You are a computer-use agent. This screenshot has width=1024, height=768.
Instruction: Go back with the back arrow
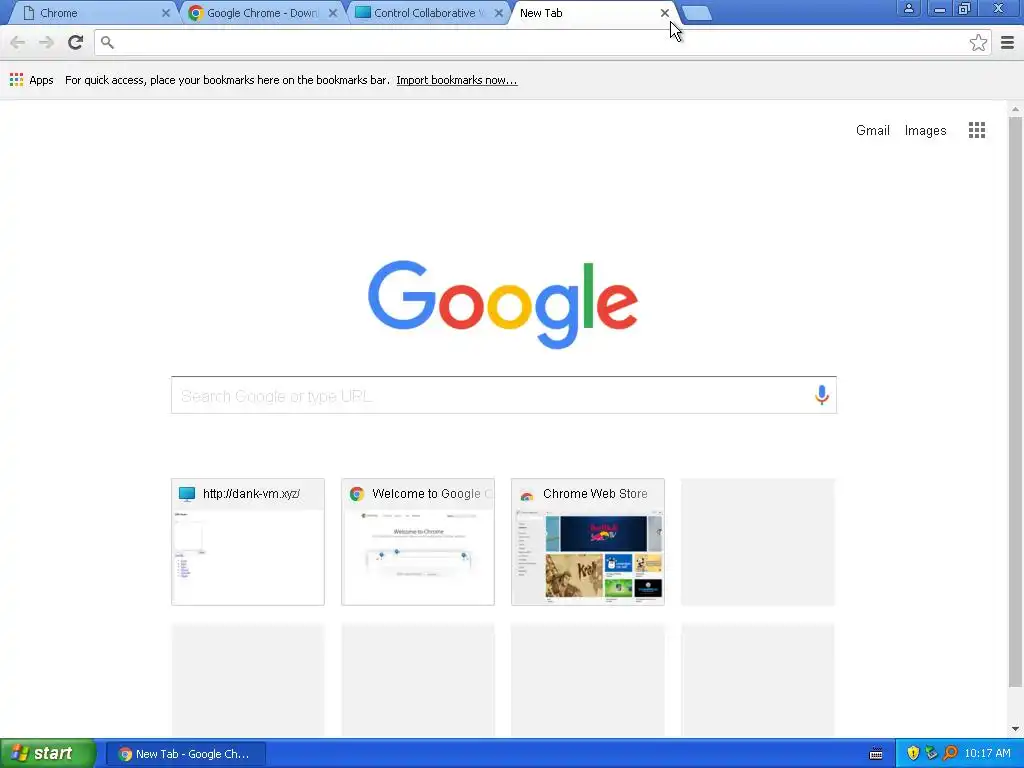18,42
